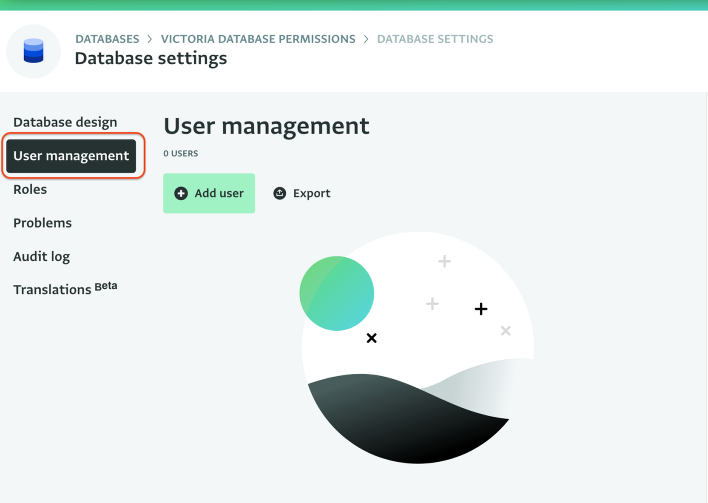
Task: Open the Audit log page
Action: point(42,256)
